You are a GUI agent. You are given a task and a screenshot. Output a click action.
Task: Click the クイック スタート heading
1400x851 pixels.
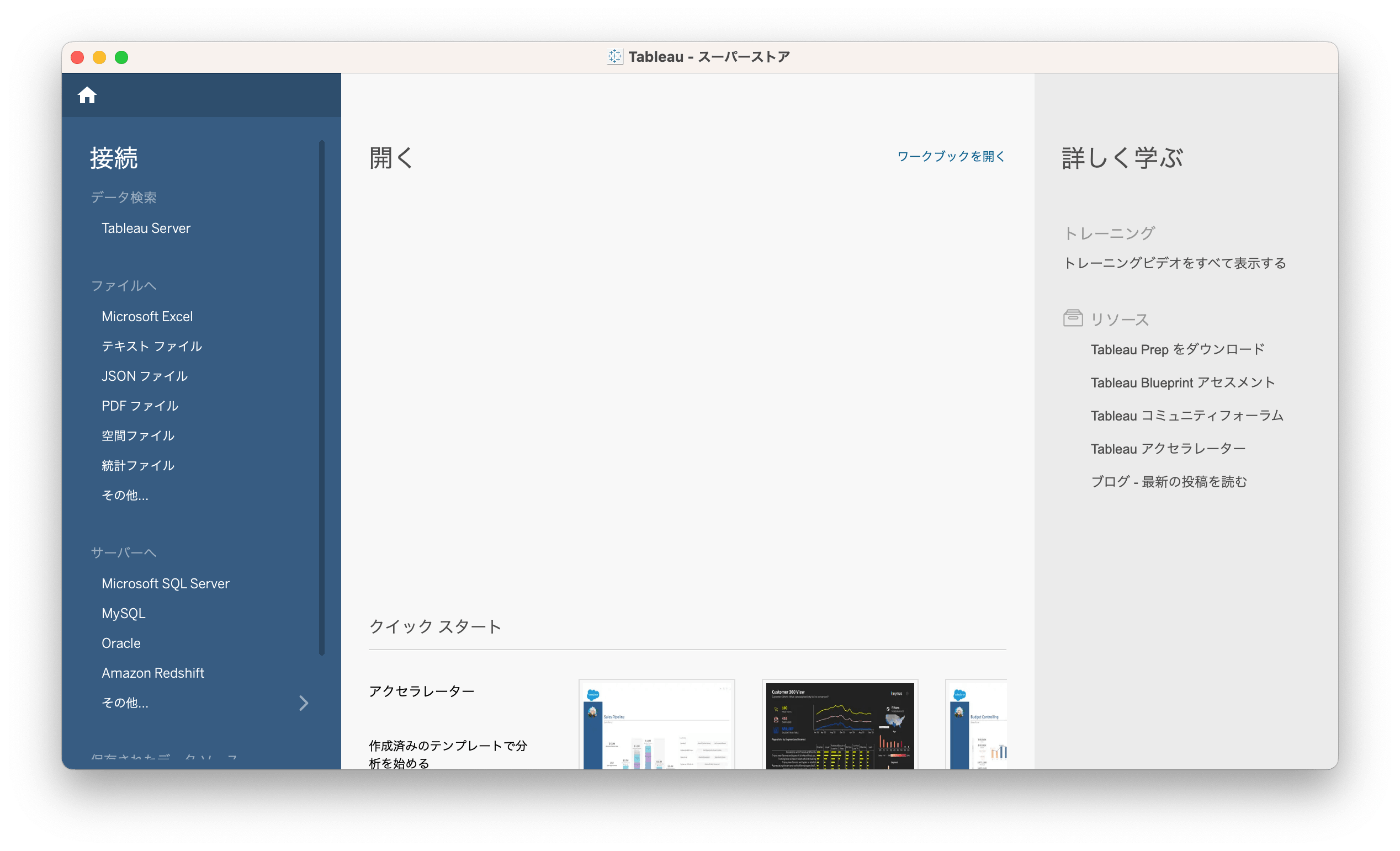coord(435,627)
